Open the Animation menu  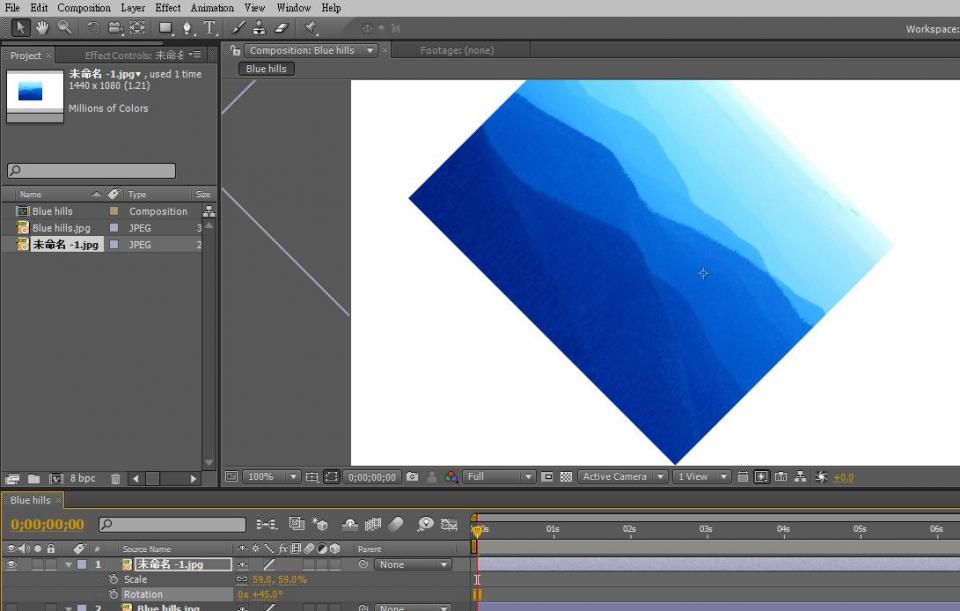point(212,8)
